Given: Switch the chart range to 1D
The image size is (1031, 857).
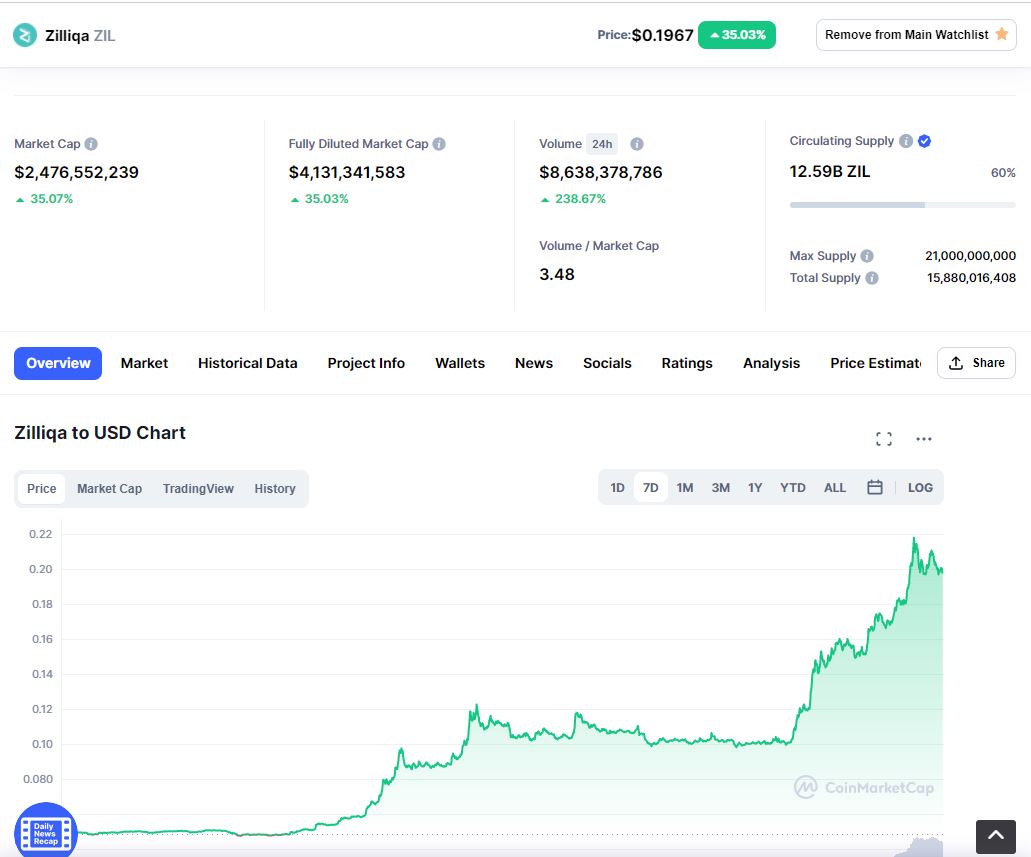Looking at the screenshot, I should tap(617, 487).
